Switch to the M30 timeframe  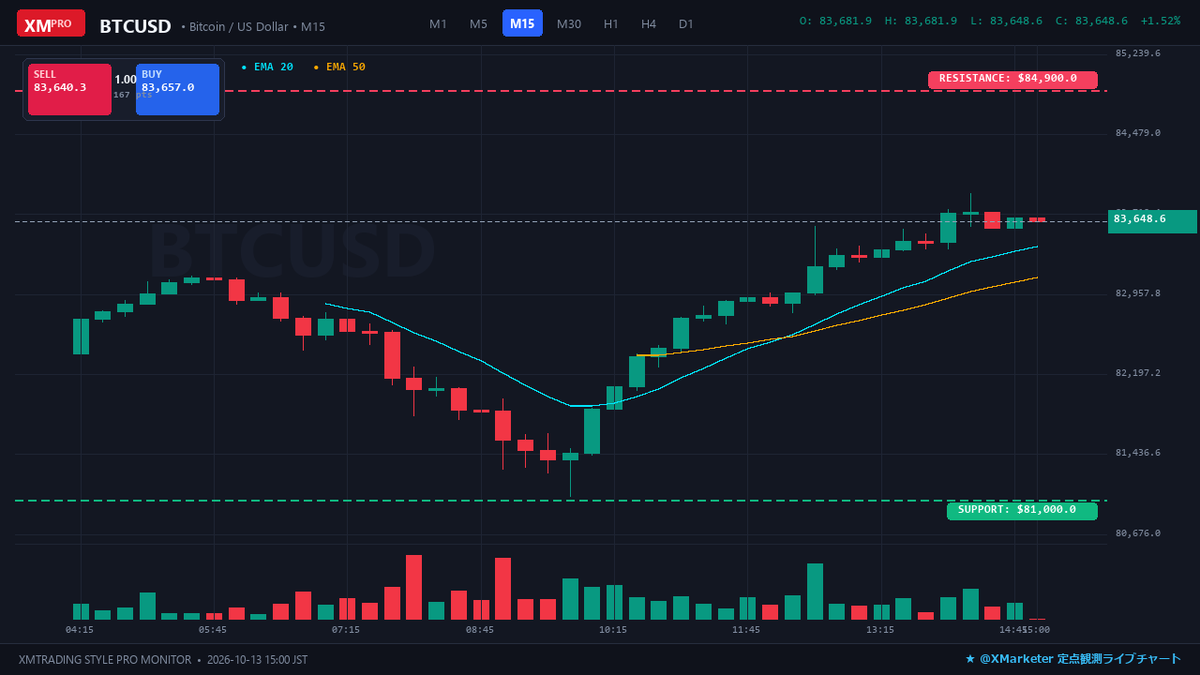pyautogui.click(x=569, y=24)
